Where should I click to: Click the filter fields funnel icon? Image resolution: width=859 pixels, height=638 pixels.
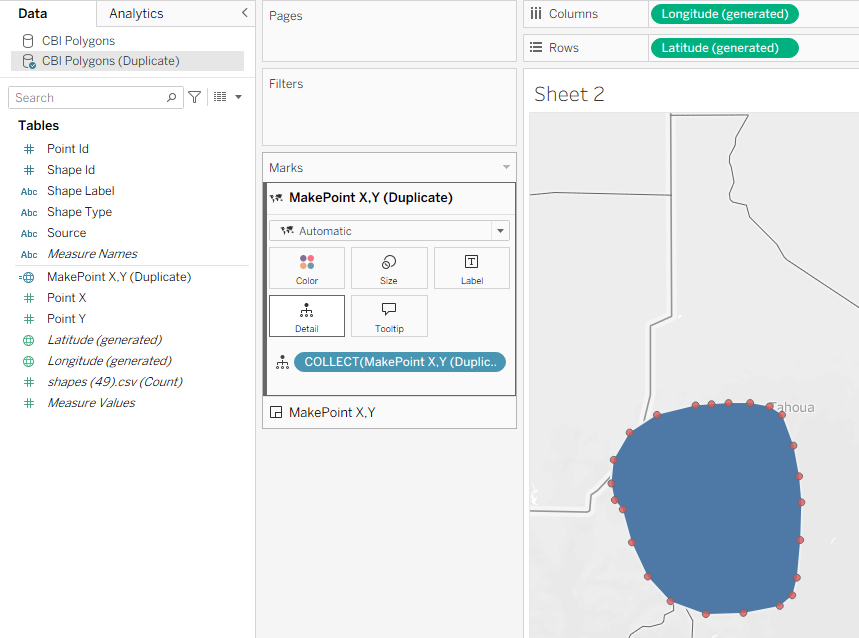[195, 97]
